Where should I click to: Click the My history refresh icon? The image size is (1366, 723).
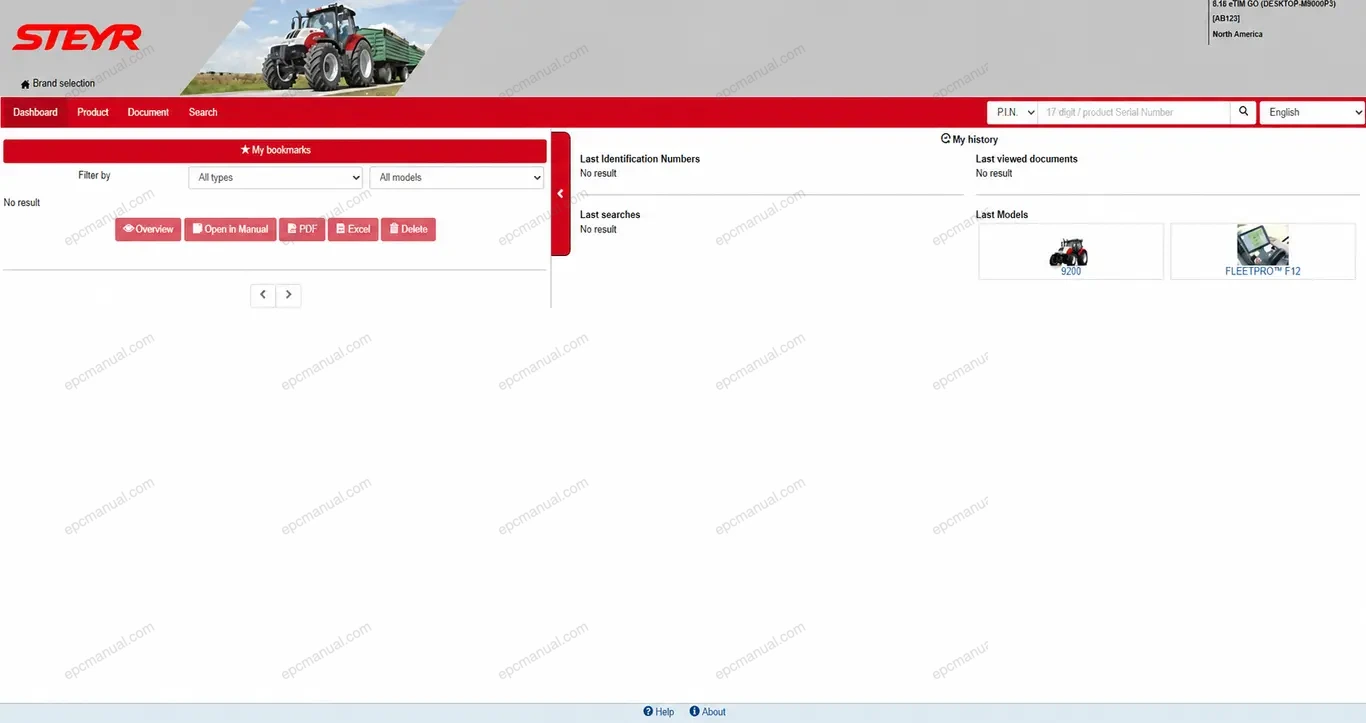click(946, 139)
